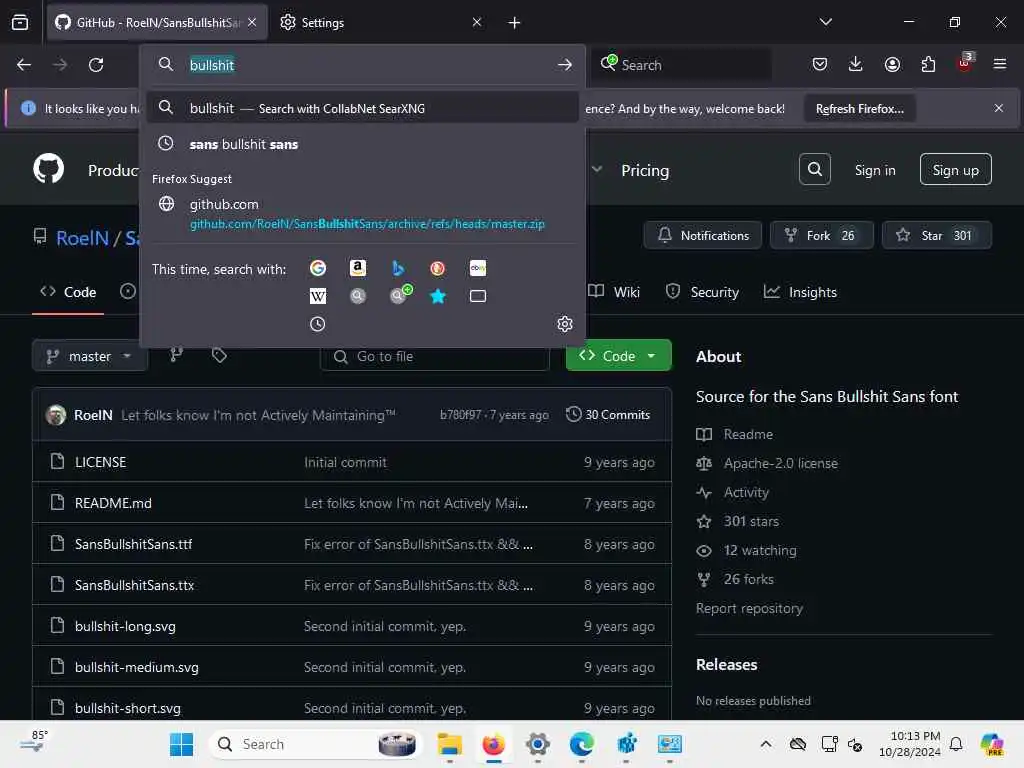Fork the repository button

point(822,235)
